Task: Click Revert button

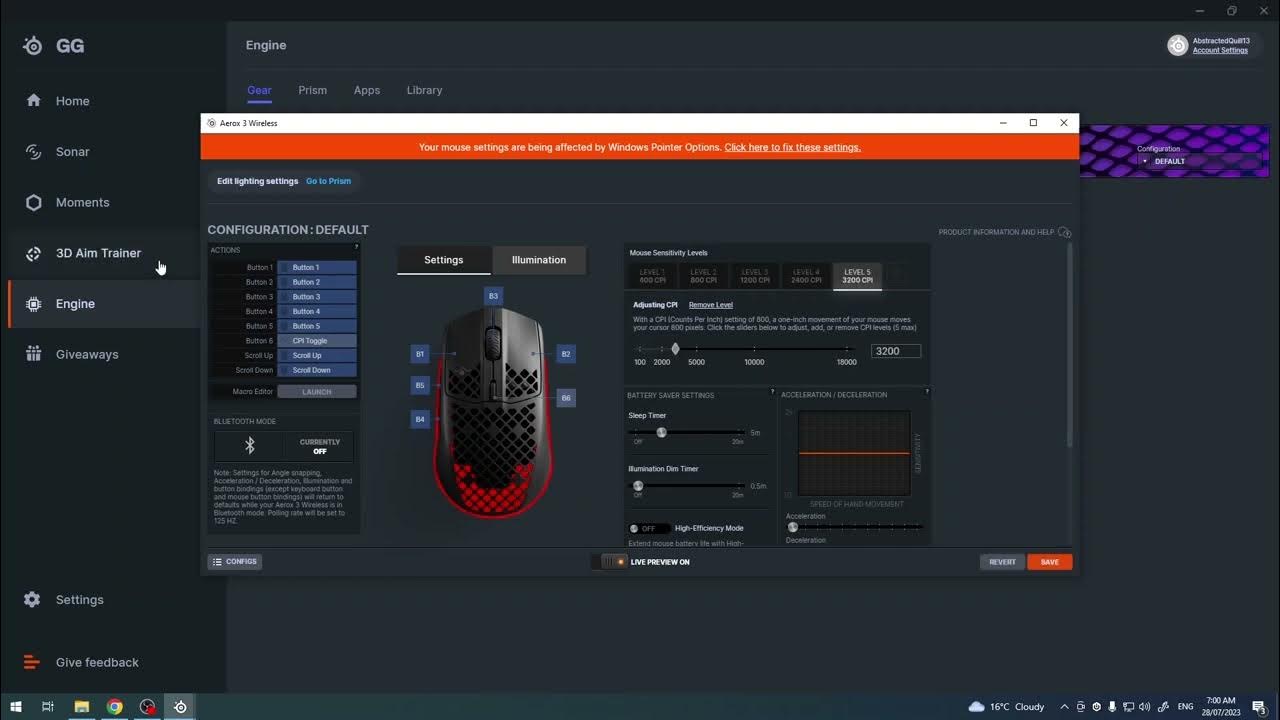Action: click(x=1002, y=562)
